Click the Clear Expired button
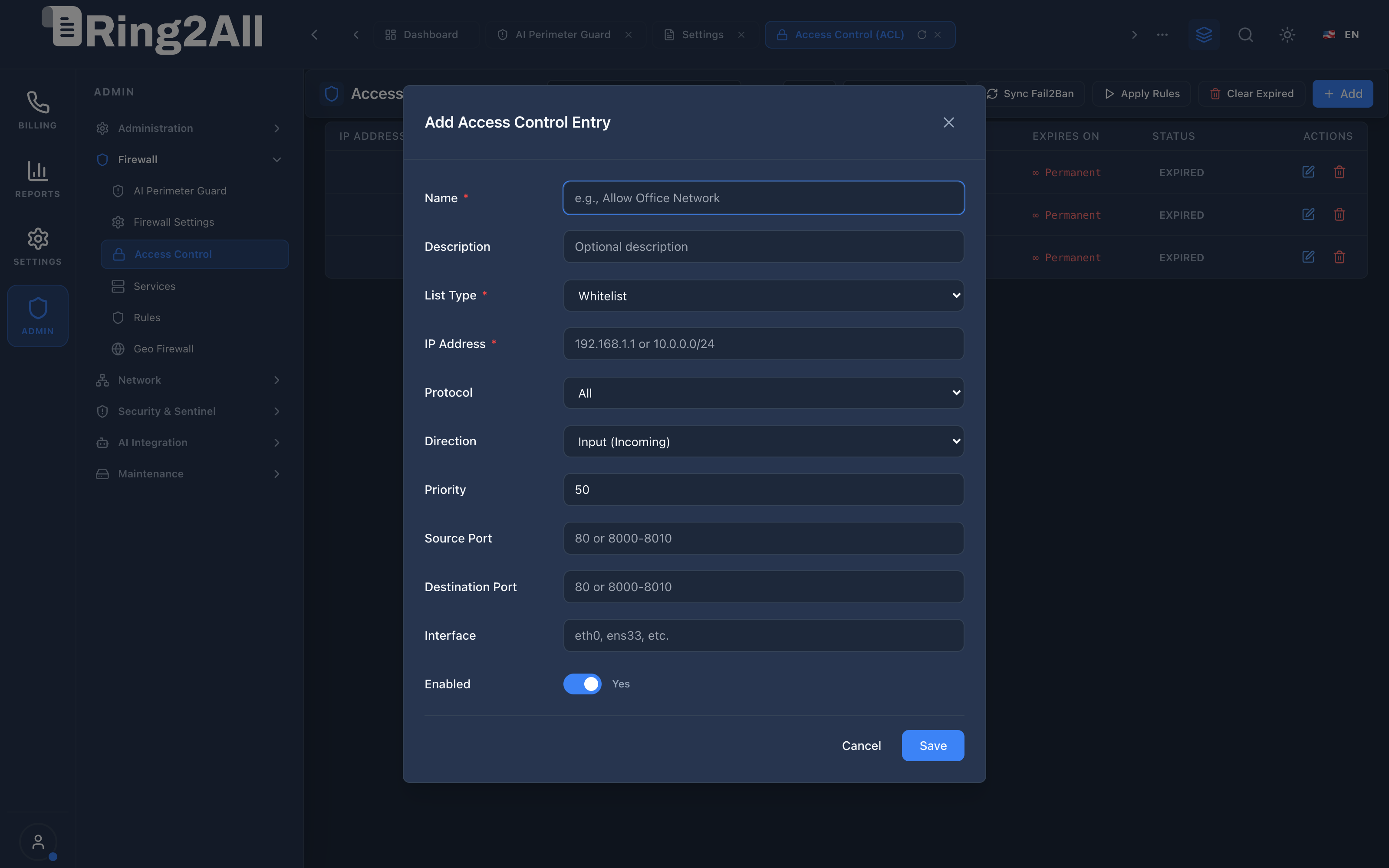 [x=1251, y=94]
